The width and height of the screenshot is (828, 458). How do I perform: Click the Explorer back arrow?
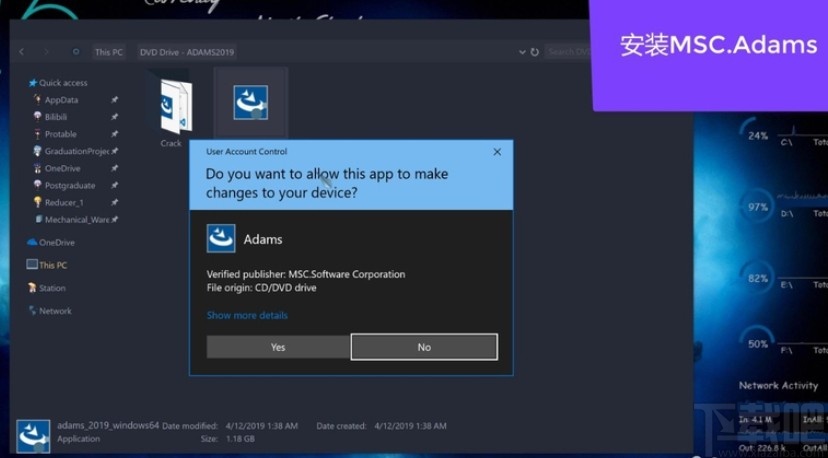[22, 52]
